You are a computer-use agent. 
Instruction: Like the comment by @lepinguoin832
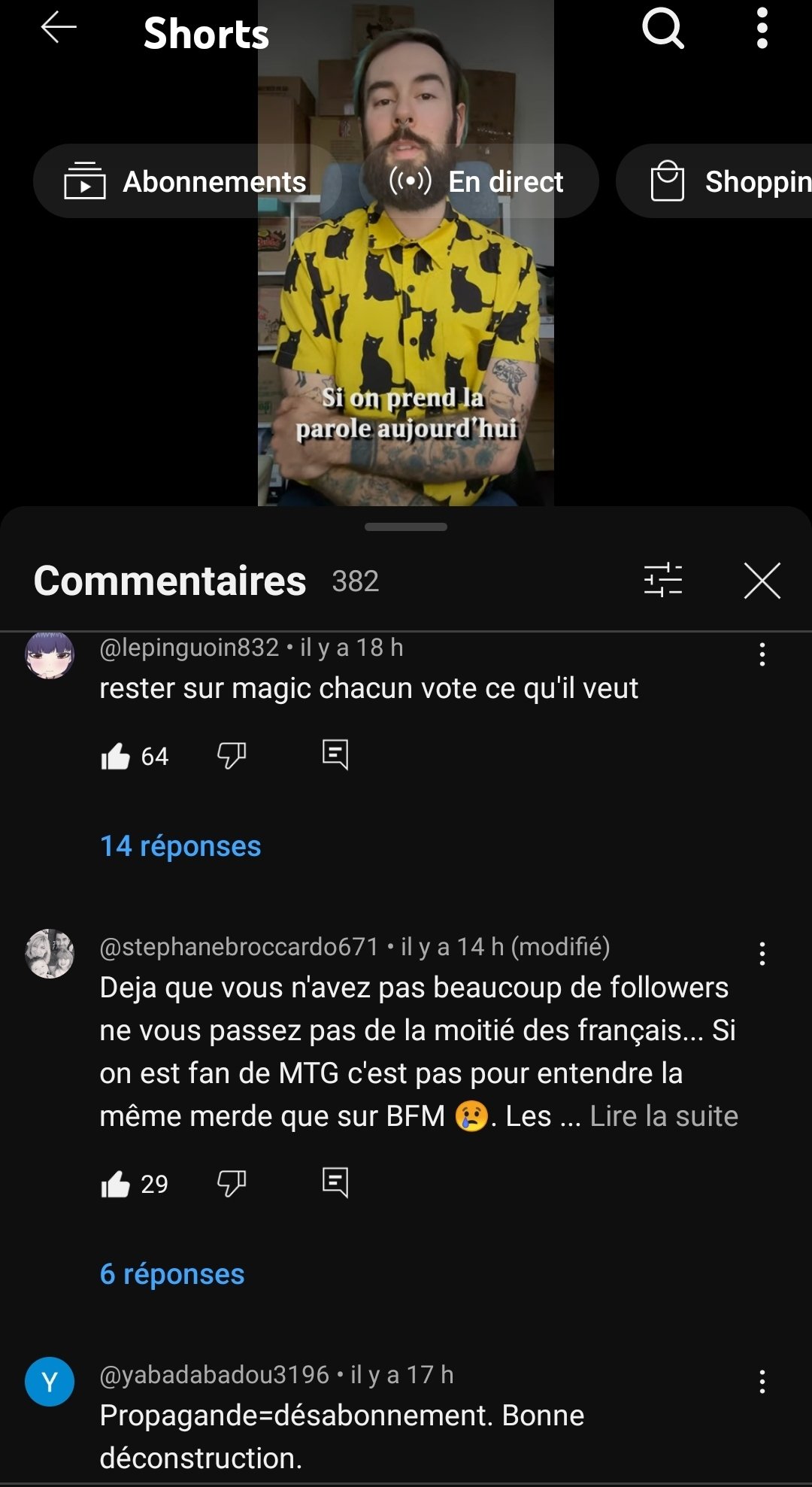[116, 755]
